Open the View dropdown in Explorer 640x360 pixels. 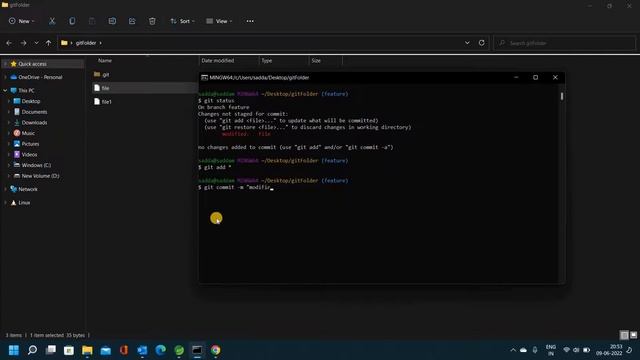(x=219, y=21)
